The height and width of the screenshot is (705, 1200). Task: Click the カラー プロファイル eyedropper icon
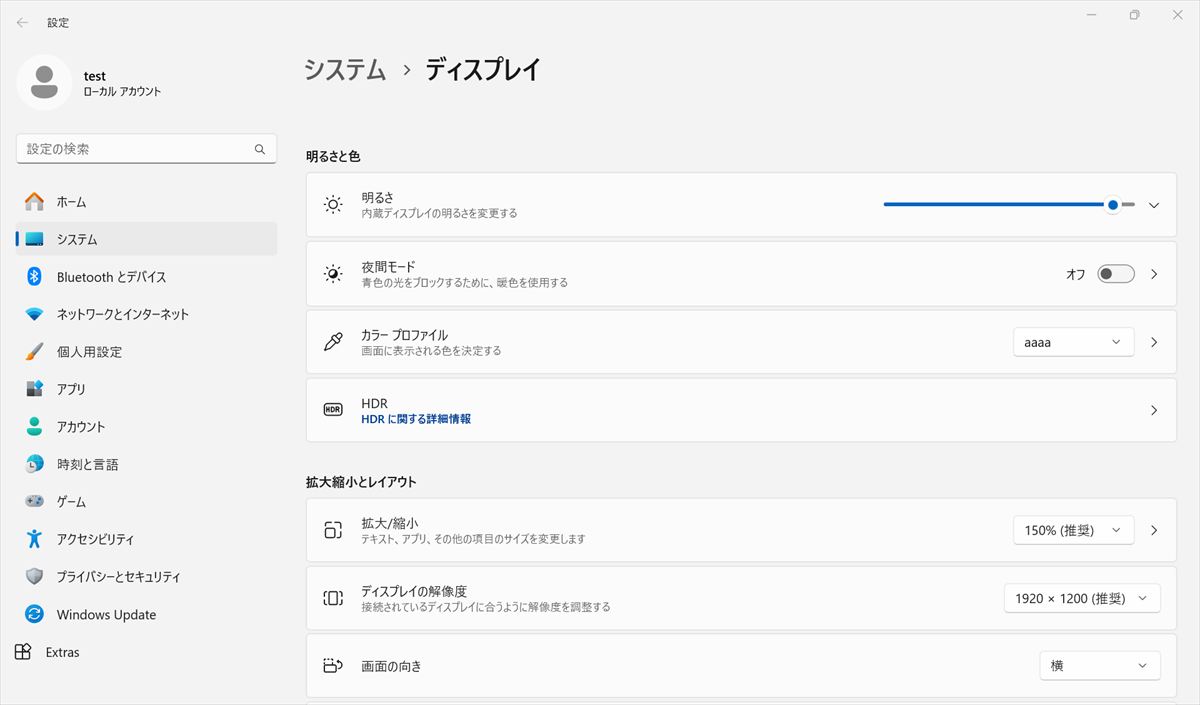click(333, 342)
